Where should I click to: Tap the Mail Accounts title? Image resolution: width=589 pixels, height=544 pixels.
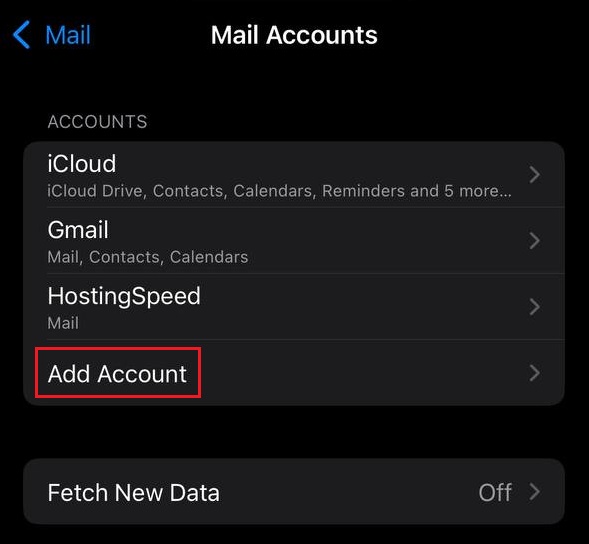click(x=294, y=35)
